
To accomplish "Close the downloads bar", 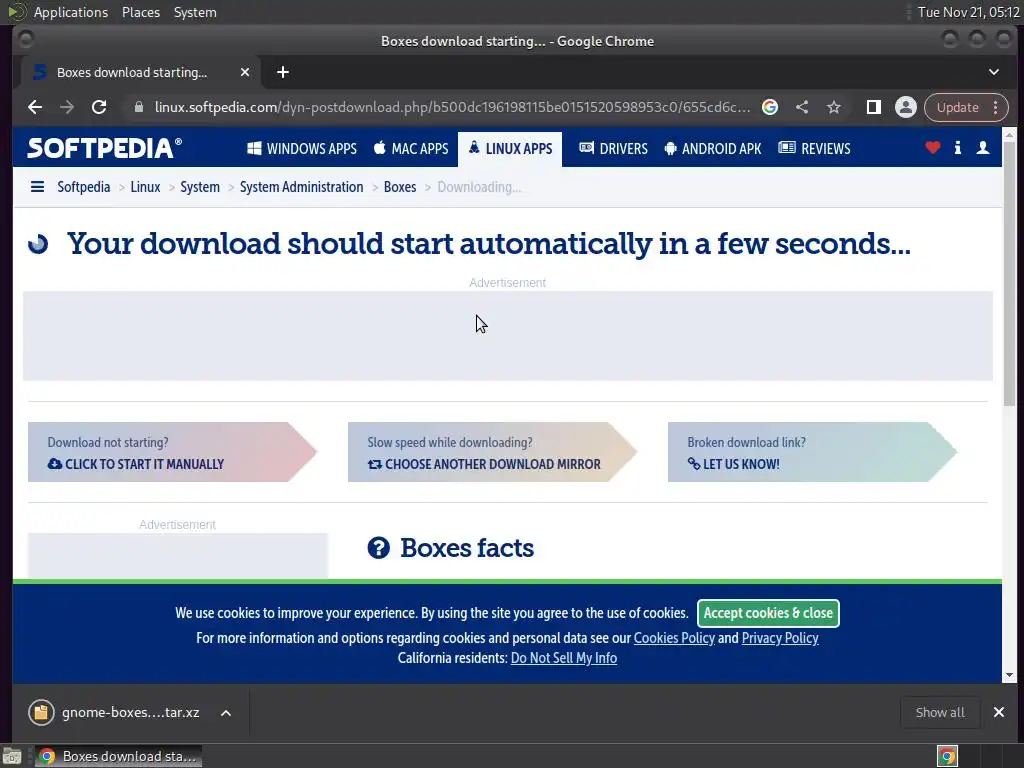I will (999, 712).
